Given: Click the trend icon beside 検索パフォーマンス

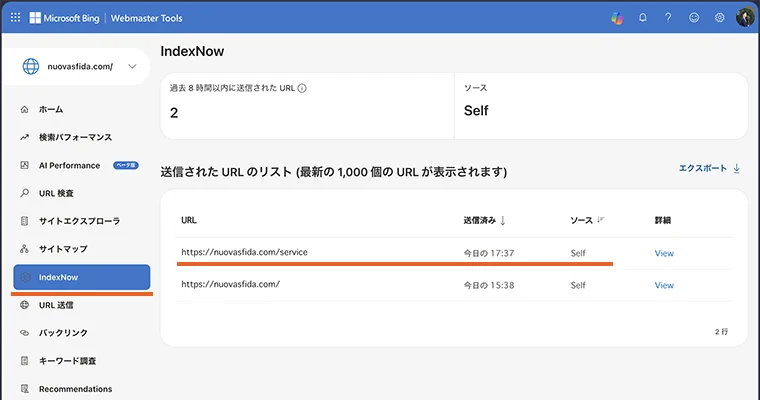Looking at the screenshot, I should coord(24,137).
